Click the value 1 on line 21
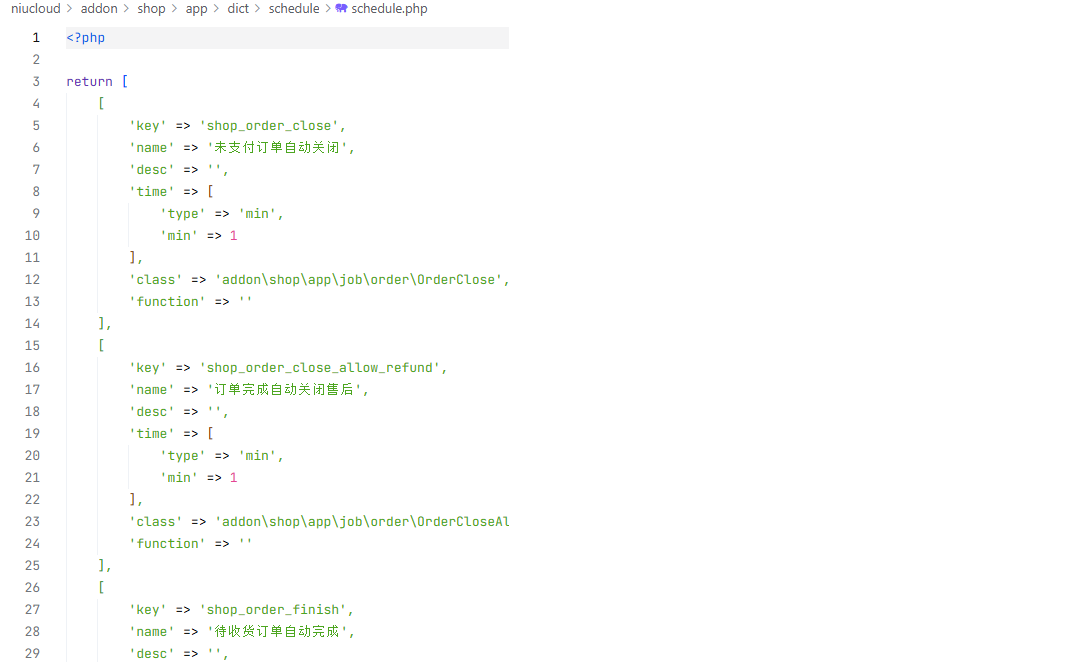 click(234, 478)
